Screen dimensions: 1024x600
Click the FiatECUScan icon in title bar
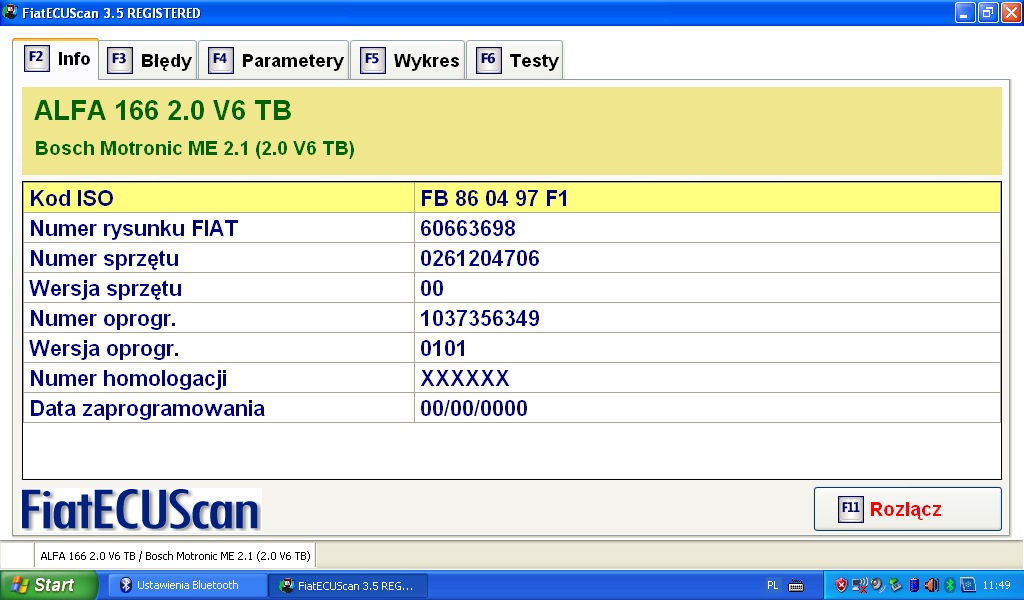click(x=10, y=12)
